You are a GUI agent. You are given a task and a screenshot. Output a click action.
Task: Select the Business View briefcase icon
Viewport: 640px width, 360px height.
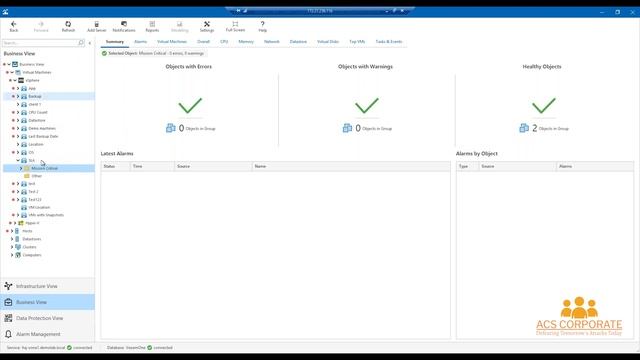click(8, 302)
